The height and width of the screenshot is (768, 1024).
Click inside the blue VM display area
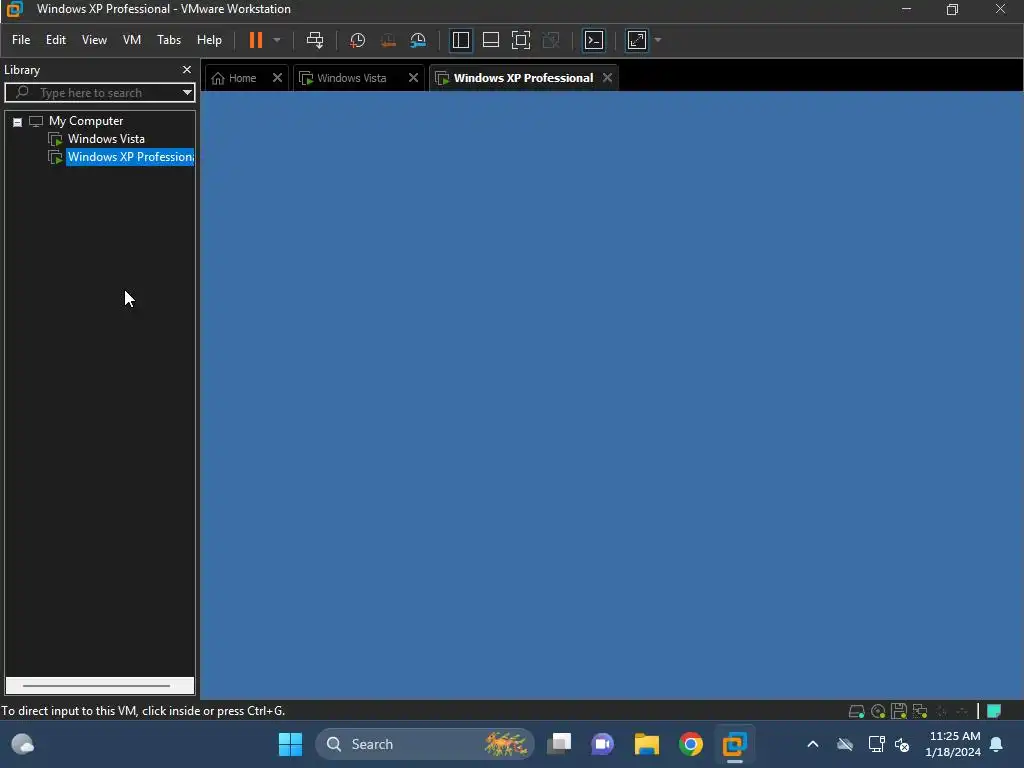point(611,395)
